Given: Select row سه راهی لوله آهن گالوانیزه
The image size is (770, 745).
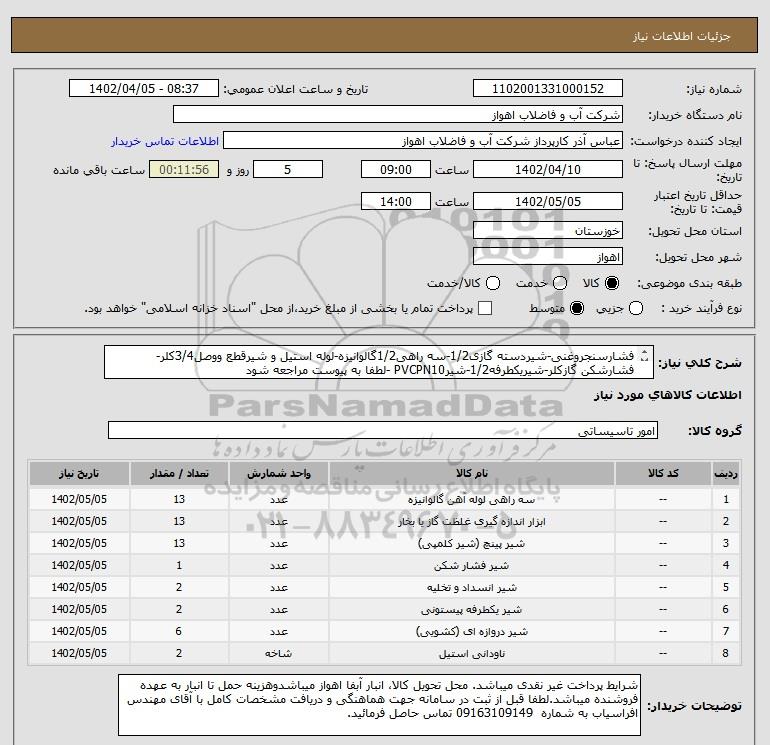Looking at the screenshot, I should [384, 499].
